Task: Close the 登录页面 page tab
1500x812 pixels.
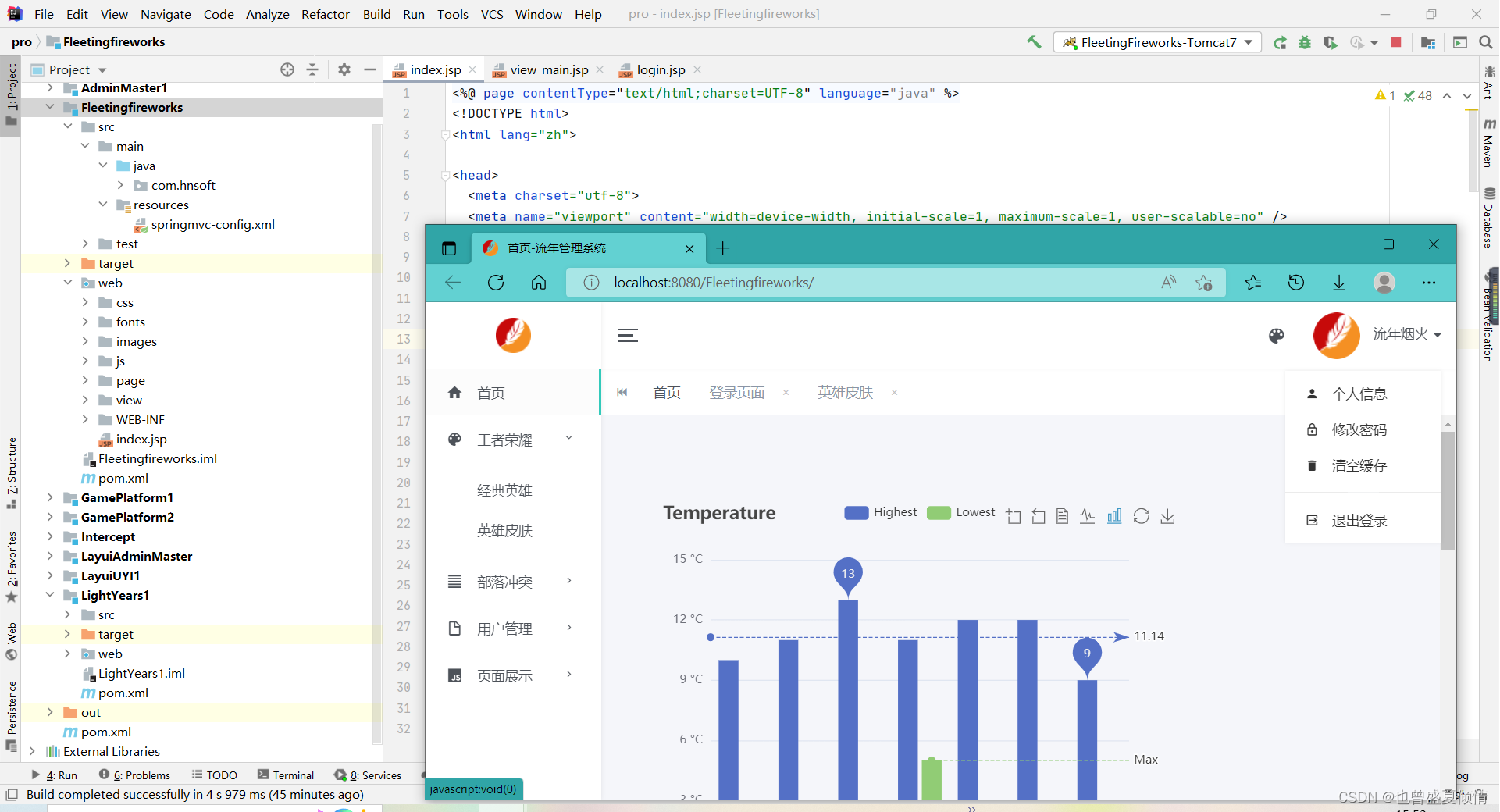Action: pos(786,393)
